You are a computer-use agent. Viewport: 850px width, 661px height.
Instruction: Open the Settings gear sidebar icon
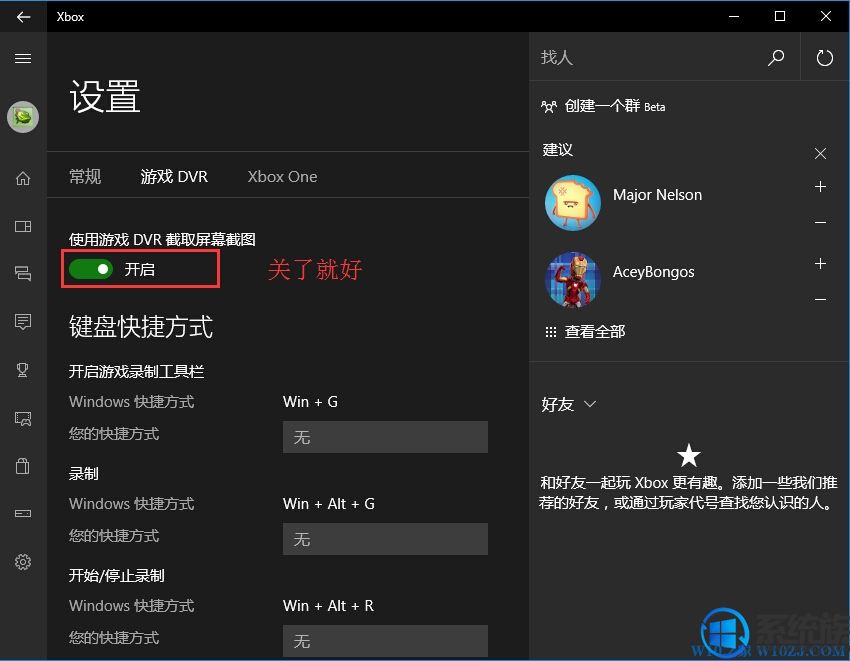[x=23, y=562]
